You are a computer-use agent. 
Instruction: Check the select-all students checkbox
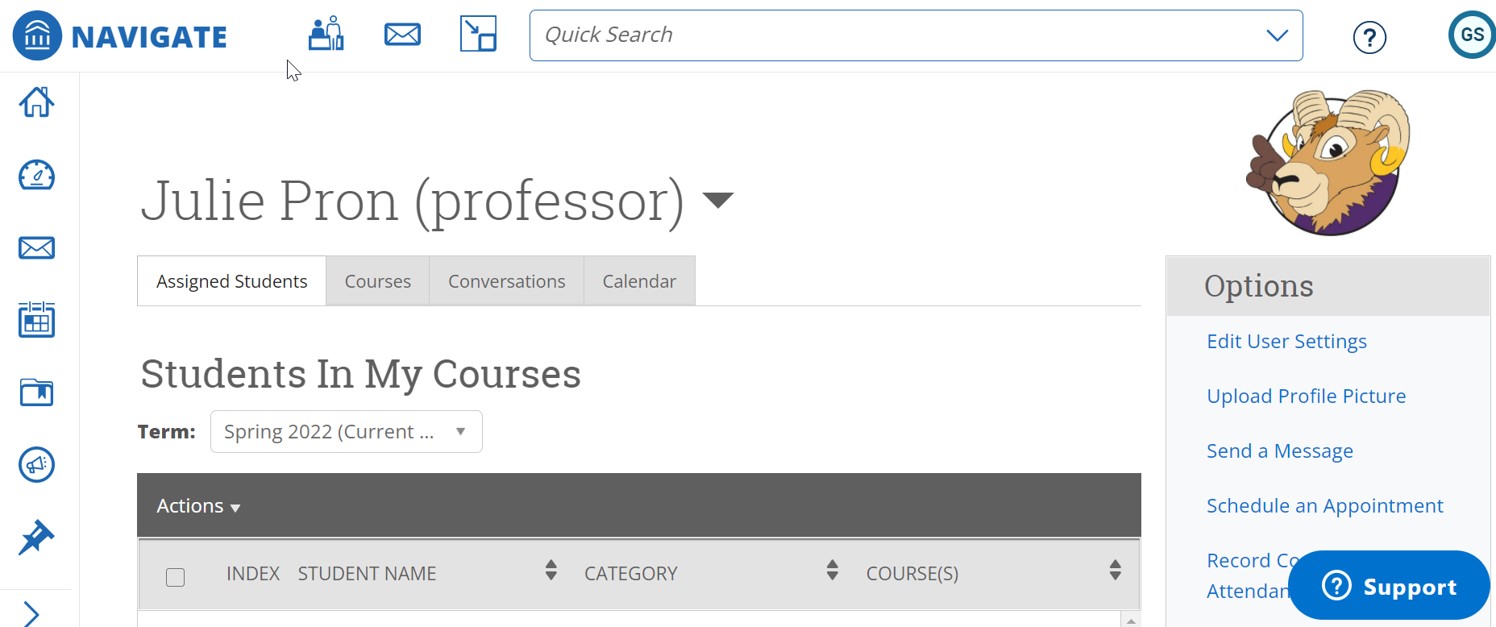pyautogui.click(x=175, y=577)
